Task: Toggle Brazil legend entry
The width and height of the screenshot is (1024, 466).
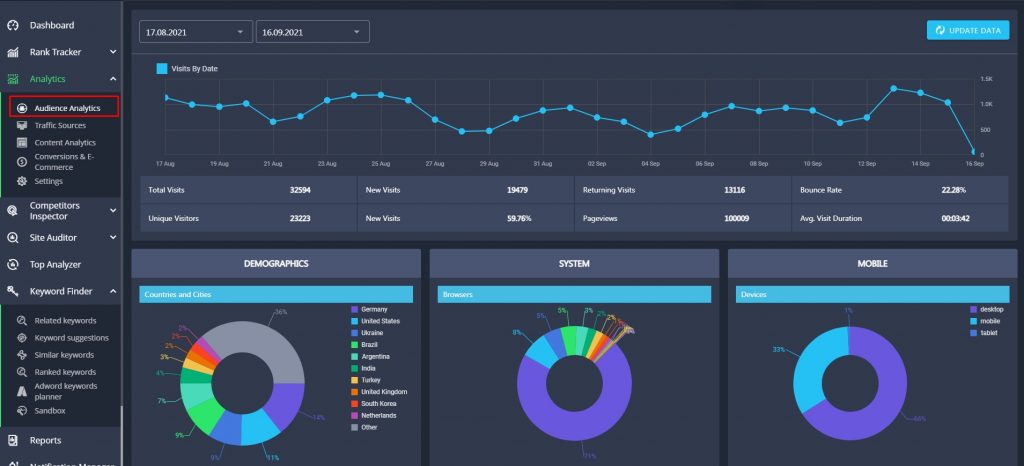Action: point(364,345)
